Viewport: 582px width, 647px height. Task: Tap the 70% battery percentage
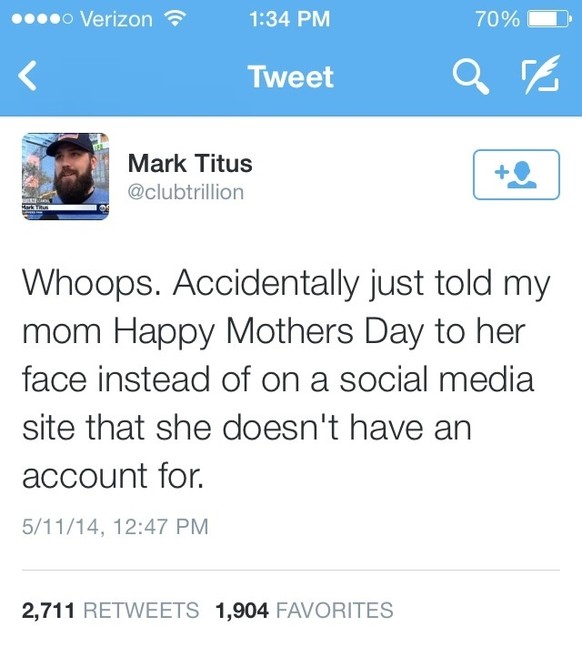pos(497,19)
